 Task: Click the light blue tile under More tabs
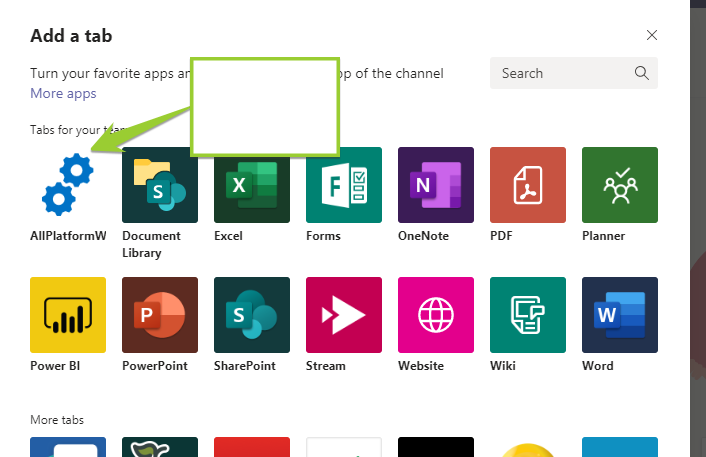pyautogui.click(x=620, y=447)
